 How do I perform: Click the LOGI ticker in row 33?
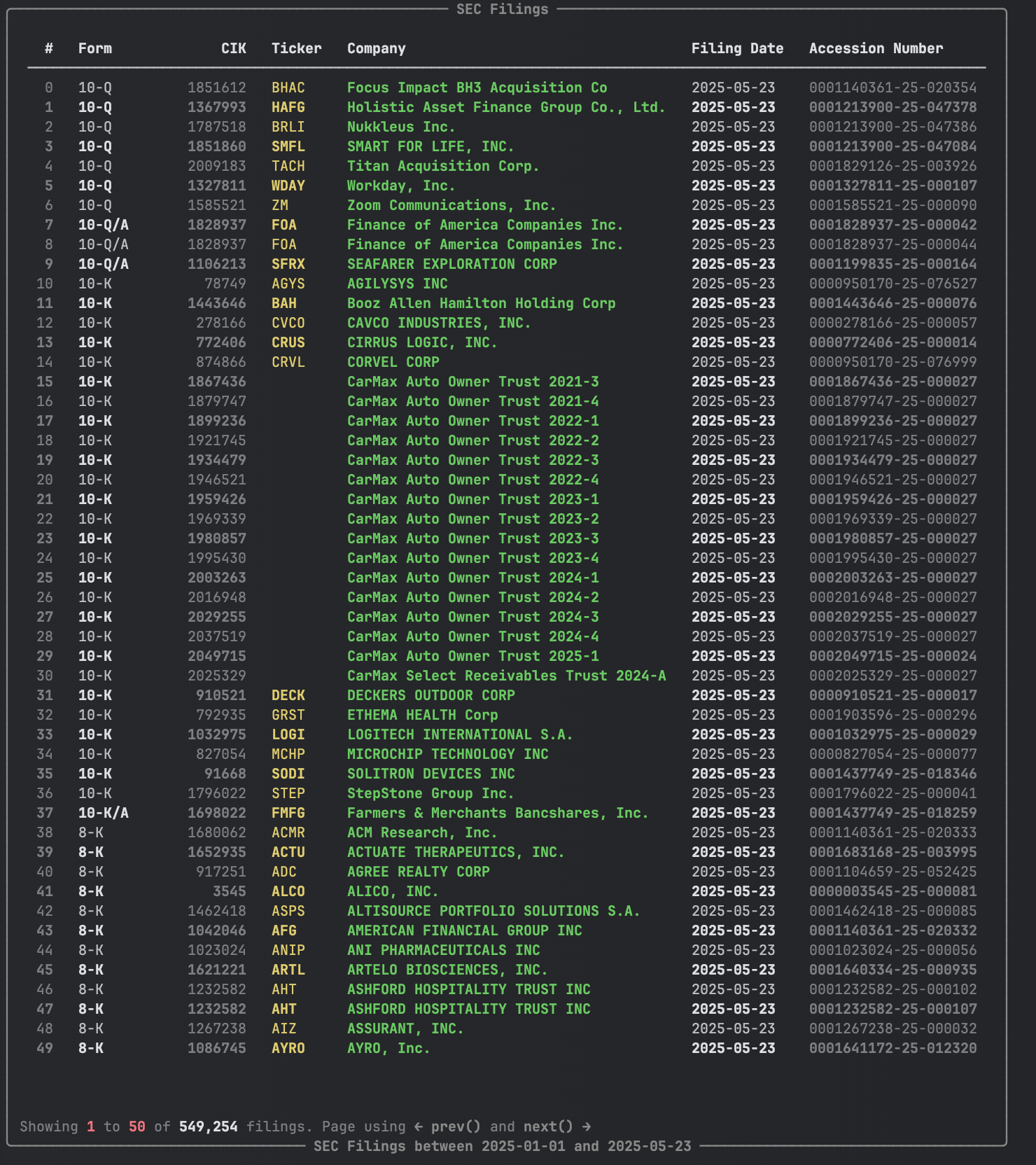(x=288, y=734)
